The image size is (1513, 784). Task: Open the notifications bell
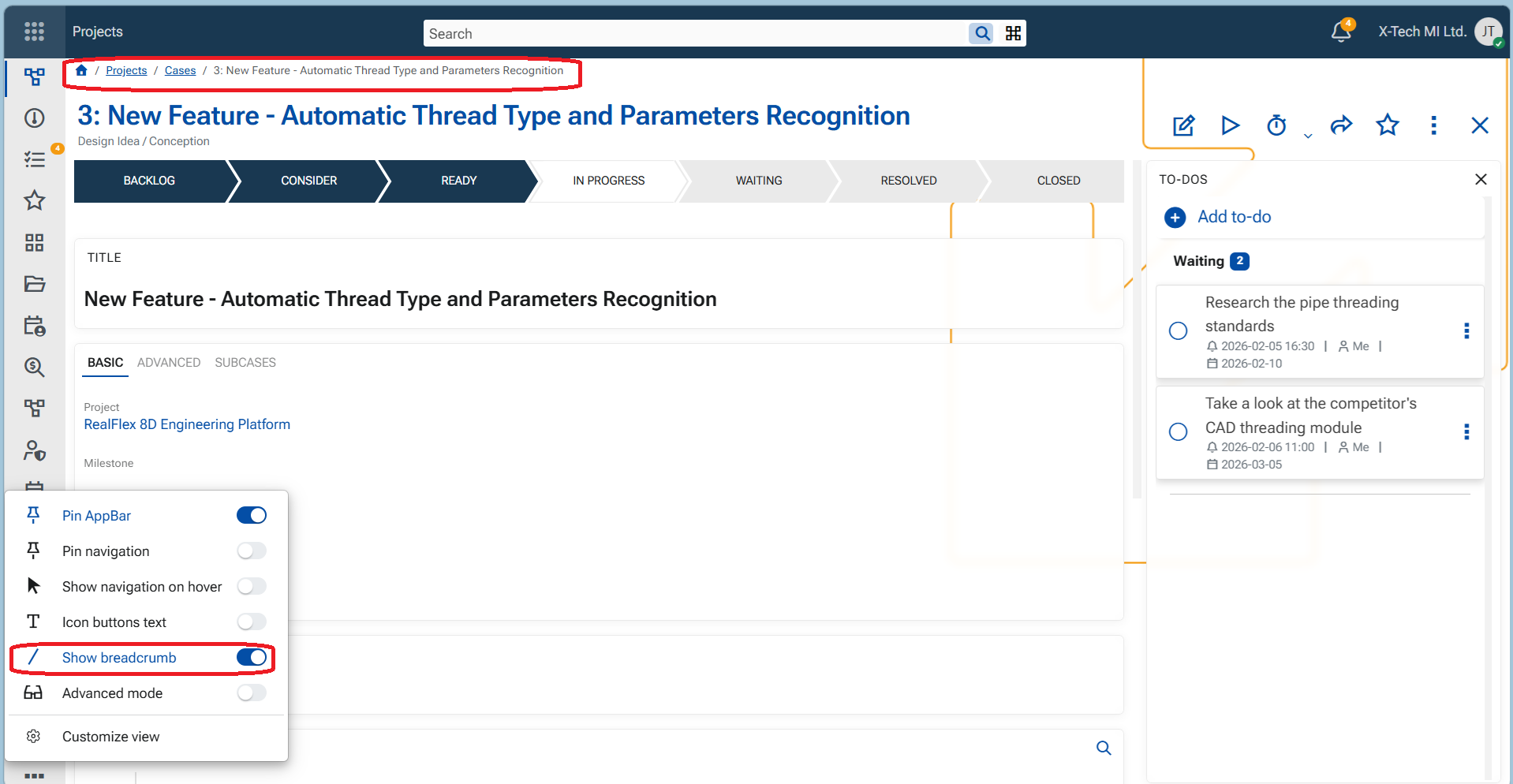pyautogui.click(x=1341, y=32)
